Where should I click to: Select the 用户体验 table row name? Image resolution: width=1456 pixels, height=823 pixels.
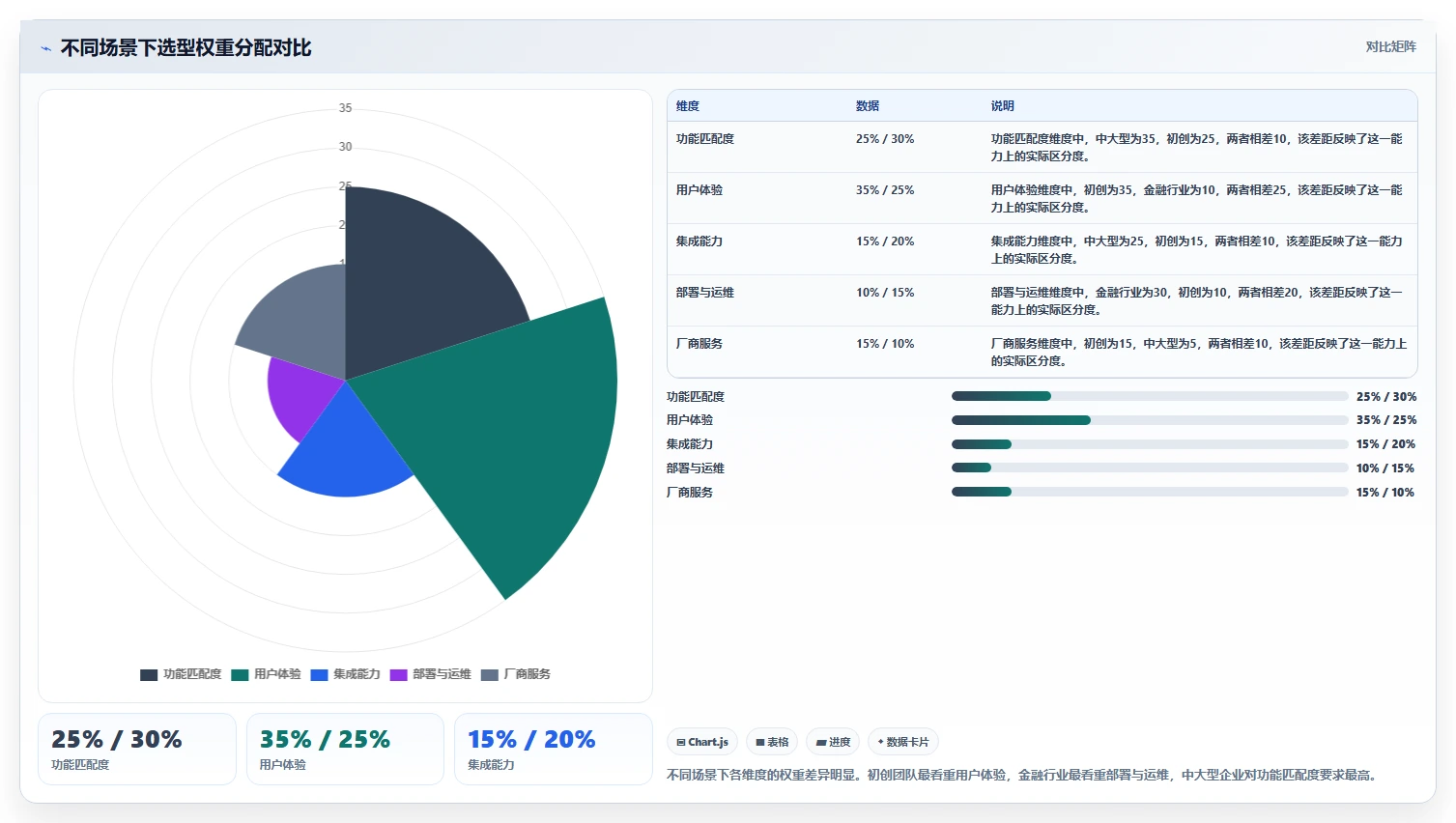click(699, 190)
